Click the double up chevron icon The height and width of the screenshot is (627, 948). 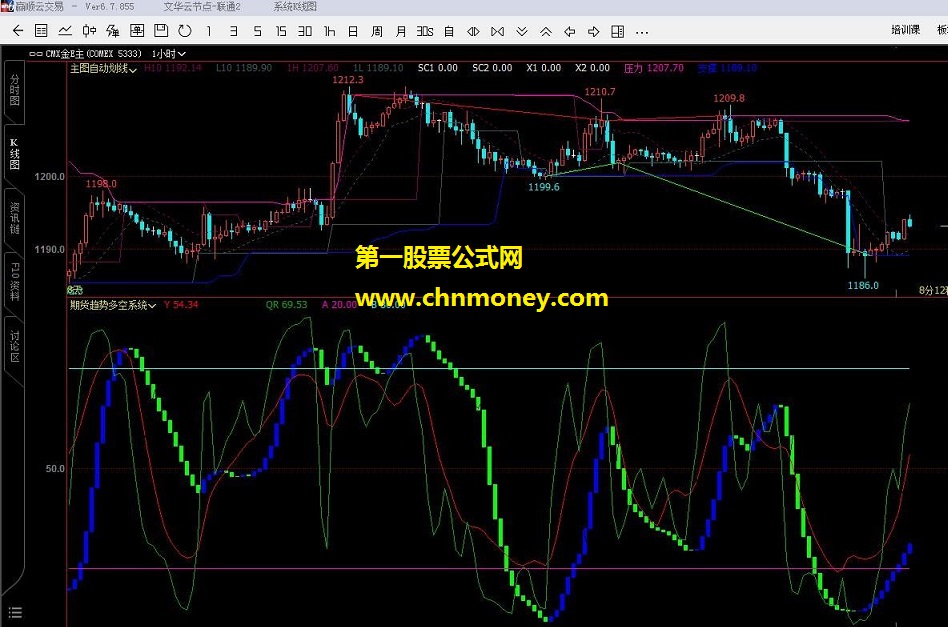pyautogui.click(x=545, y=31)
